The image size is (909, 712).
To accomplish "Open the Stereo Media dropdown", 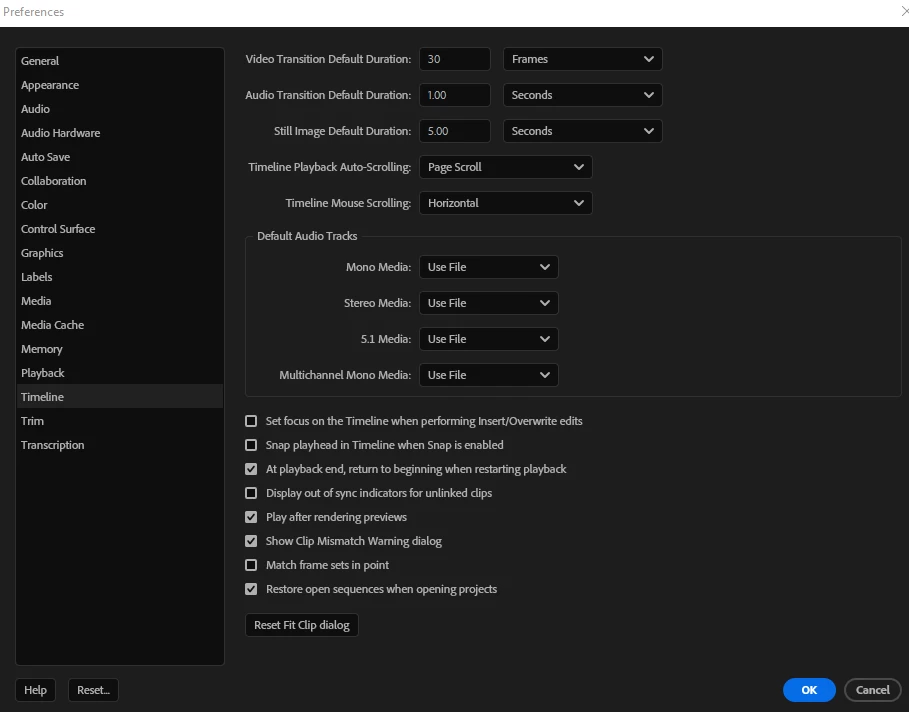I will pyautogui.click(x=489, y=303).
